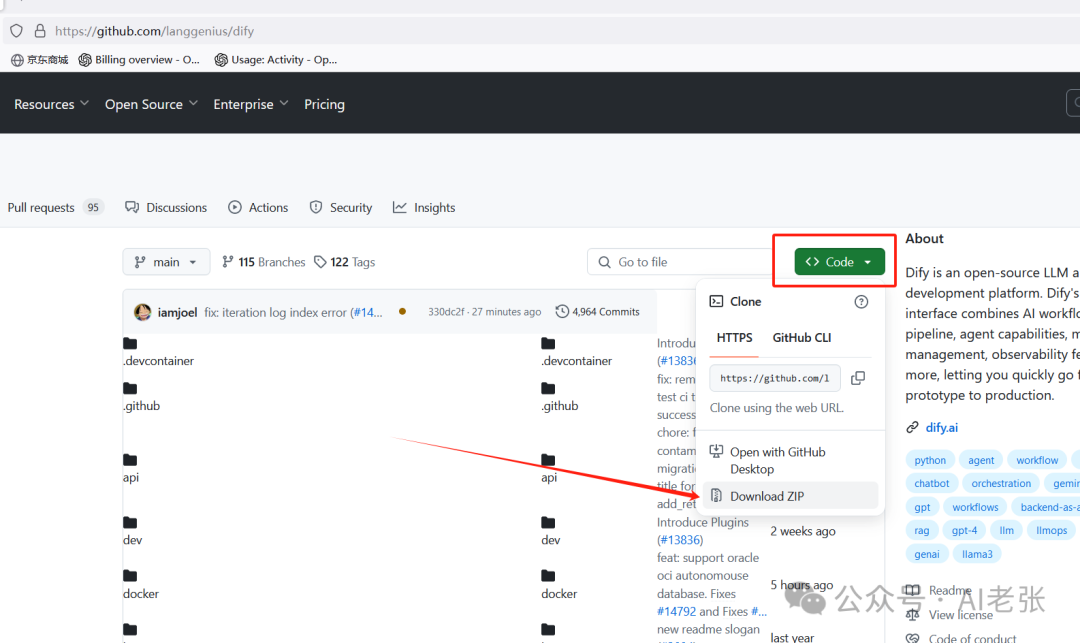The image size is (1080, 643).
Task: View the 122 Tags link
Action: [x=344, y=262]
